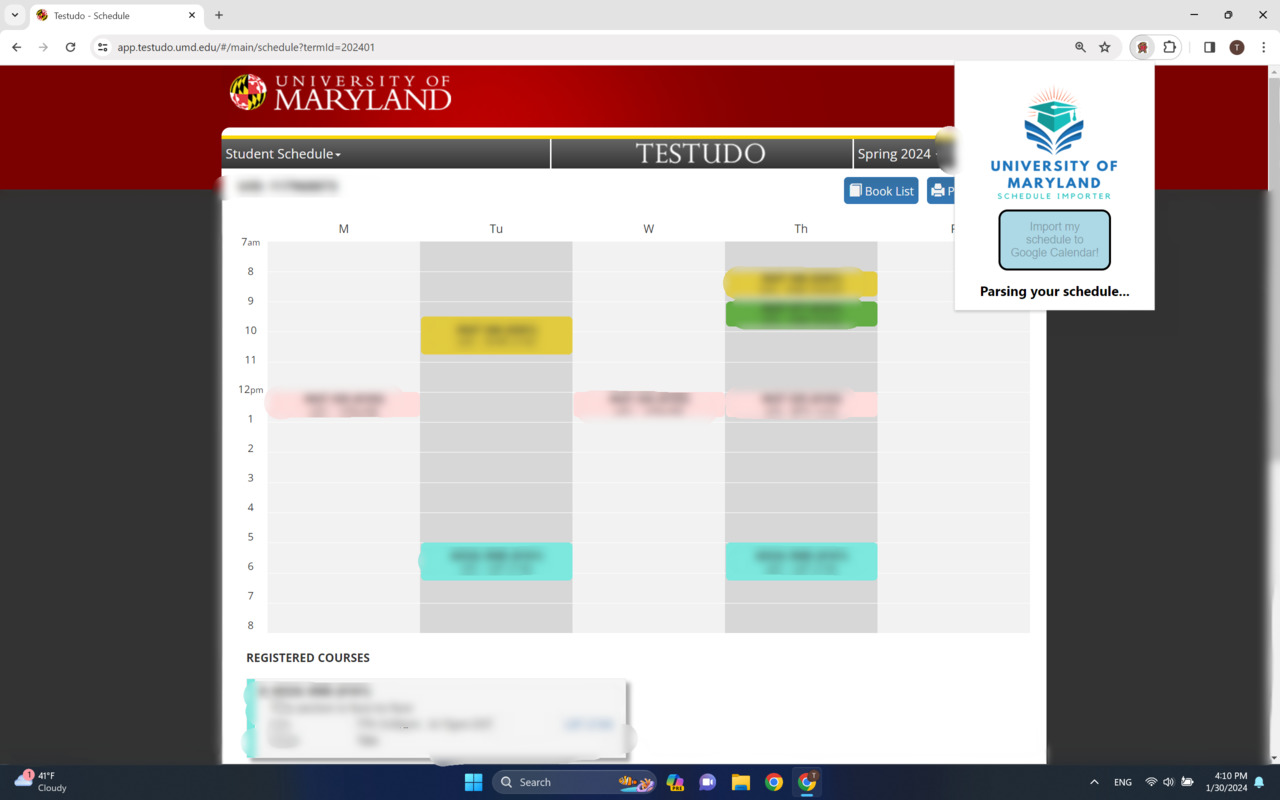Image resolution: width=1280 pixels, height=800 pixels.
Task: Open a new browser tab
Action: (218, 15)
